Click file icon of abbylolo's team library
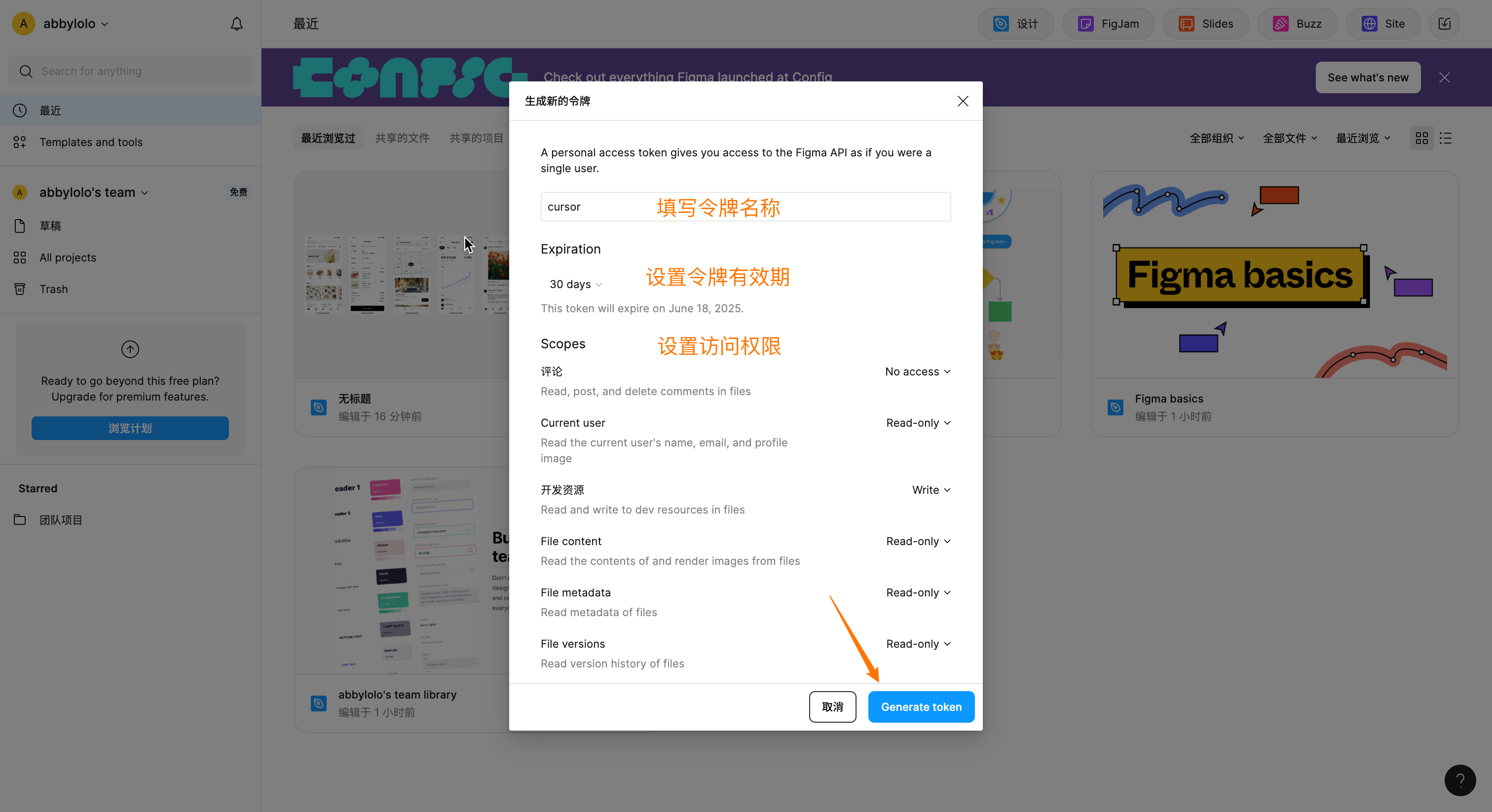 pyautogui.click(x=319, y=703)
